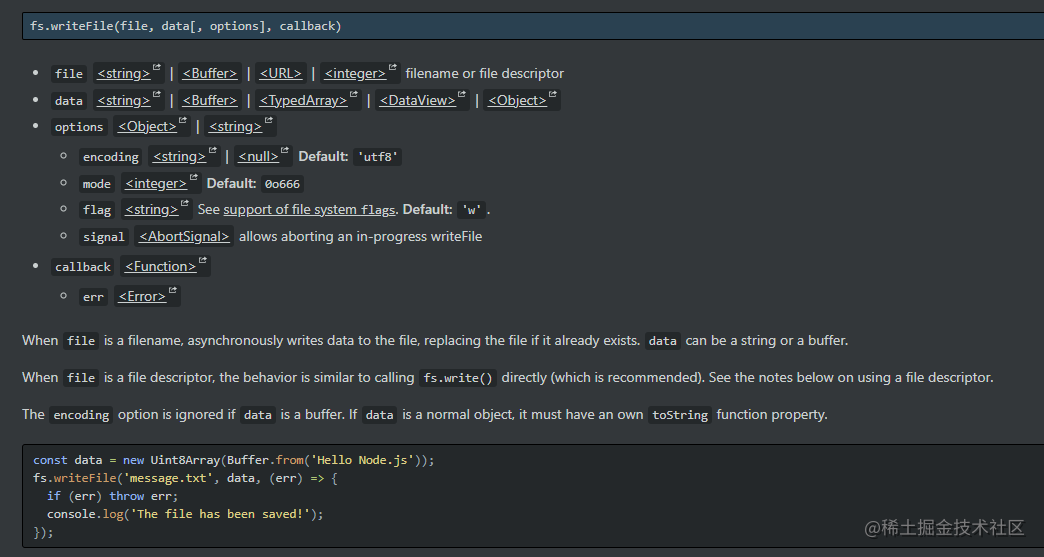The width and height of the screenshot is (1044, 557).
Task: Click the 'callback' parameter name
Action: coord(83,267)
